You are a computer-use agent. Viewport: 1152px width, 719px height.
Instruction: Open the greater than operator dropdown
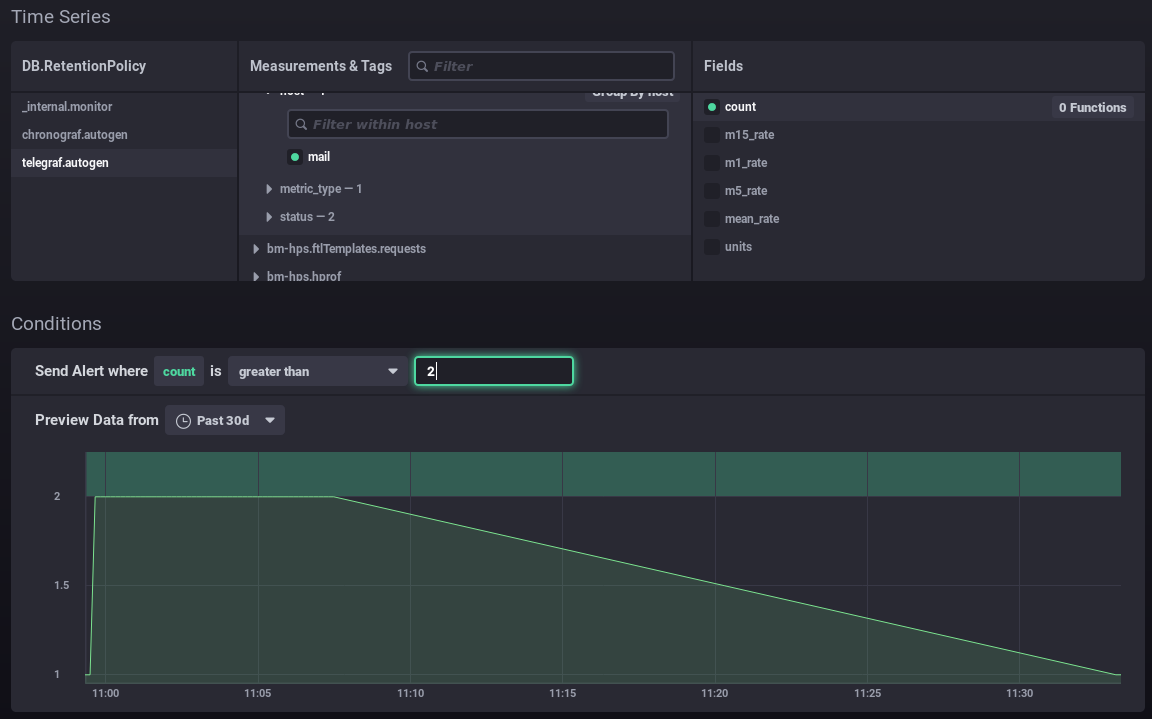click(317, 371)
